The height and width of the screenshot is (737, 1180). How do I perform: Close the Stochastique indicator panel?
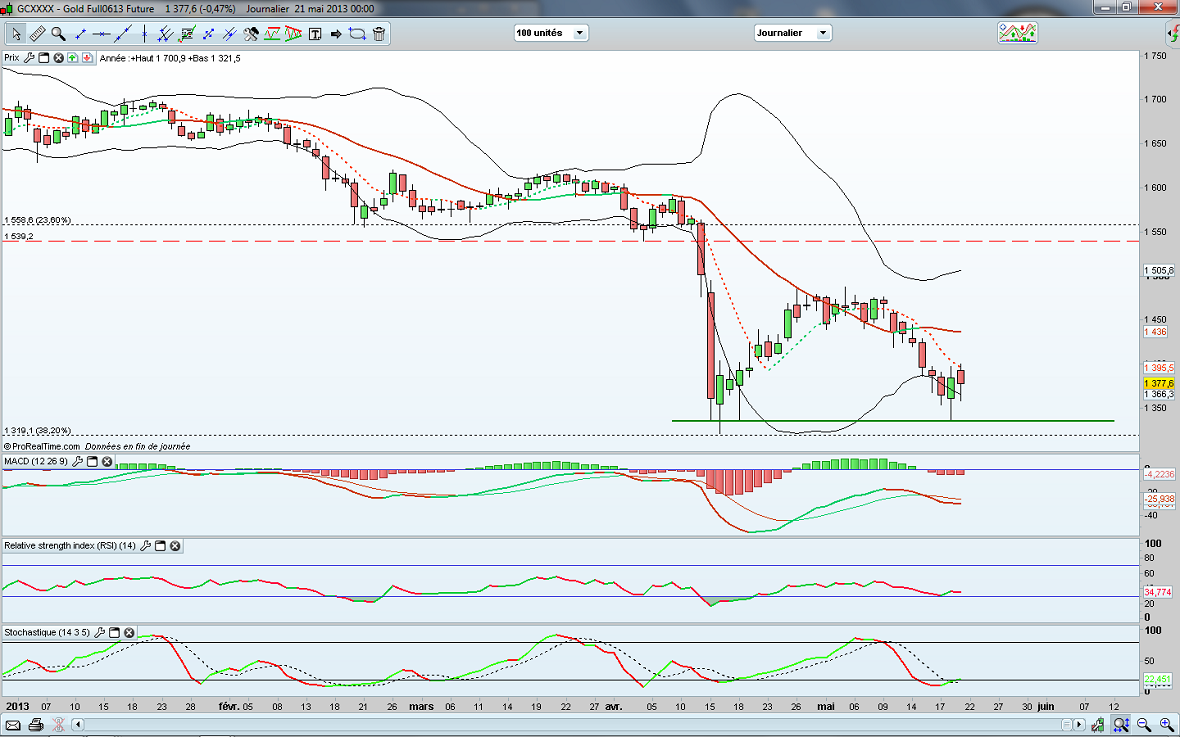[129, 633]
